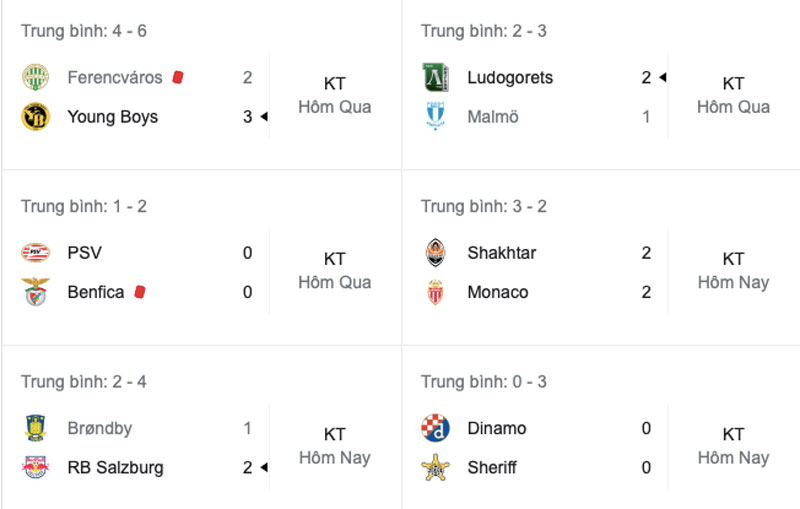This screenshot has width=800, height=509.
Task: Click the PSV club crest
Action: click(35, 252)
